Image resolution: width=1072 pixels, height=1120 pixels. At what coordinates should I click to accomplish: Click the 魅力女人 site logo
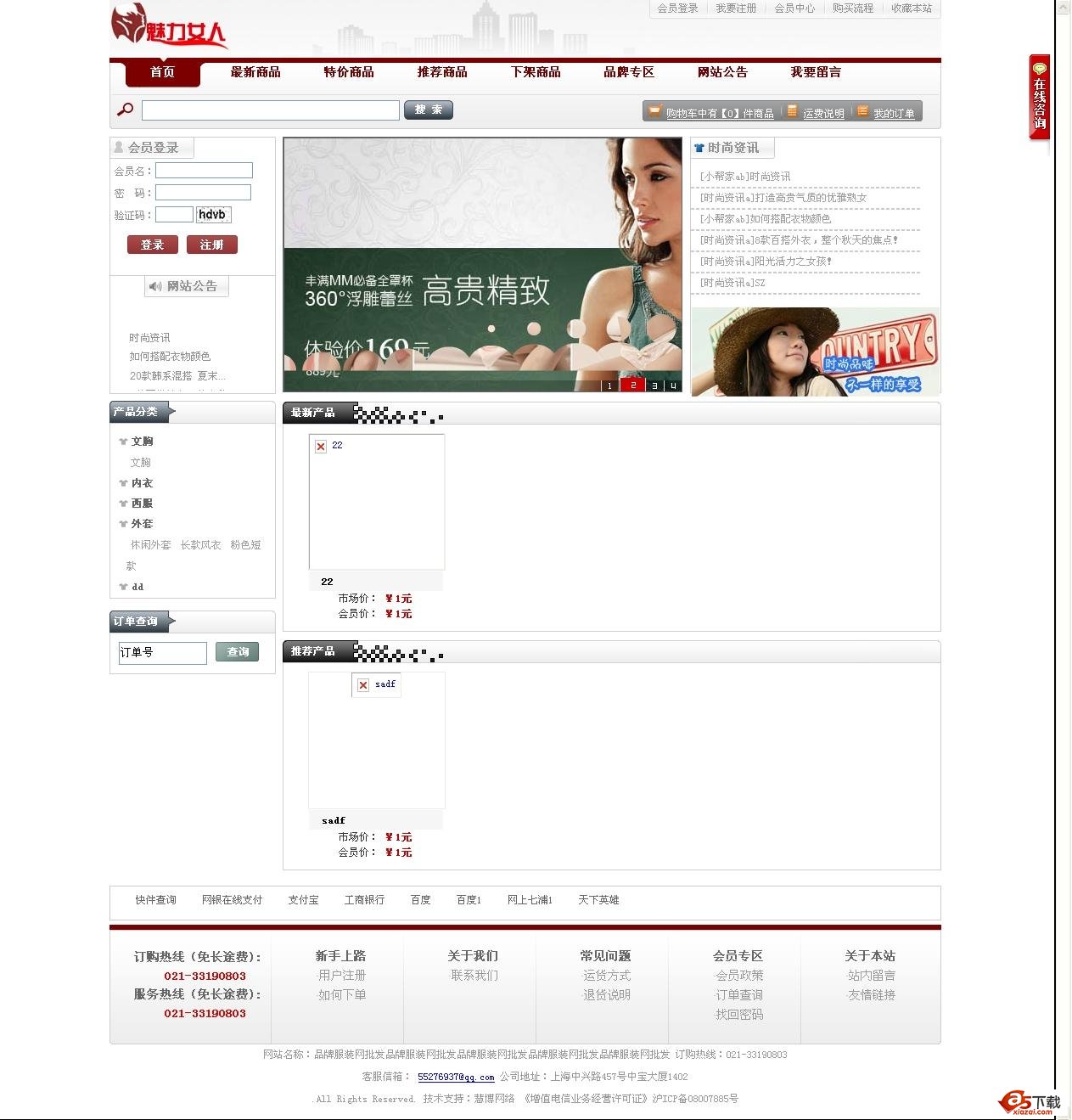pyautogui.click(x=170, y=27)
